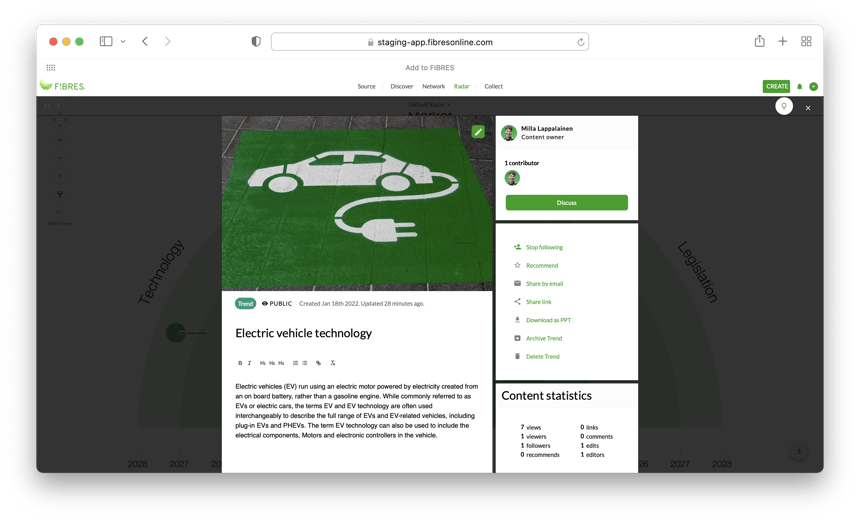Go back in Safari history
The width and height of the screenshot is (860, 521).
[x=145, y=41]
